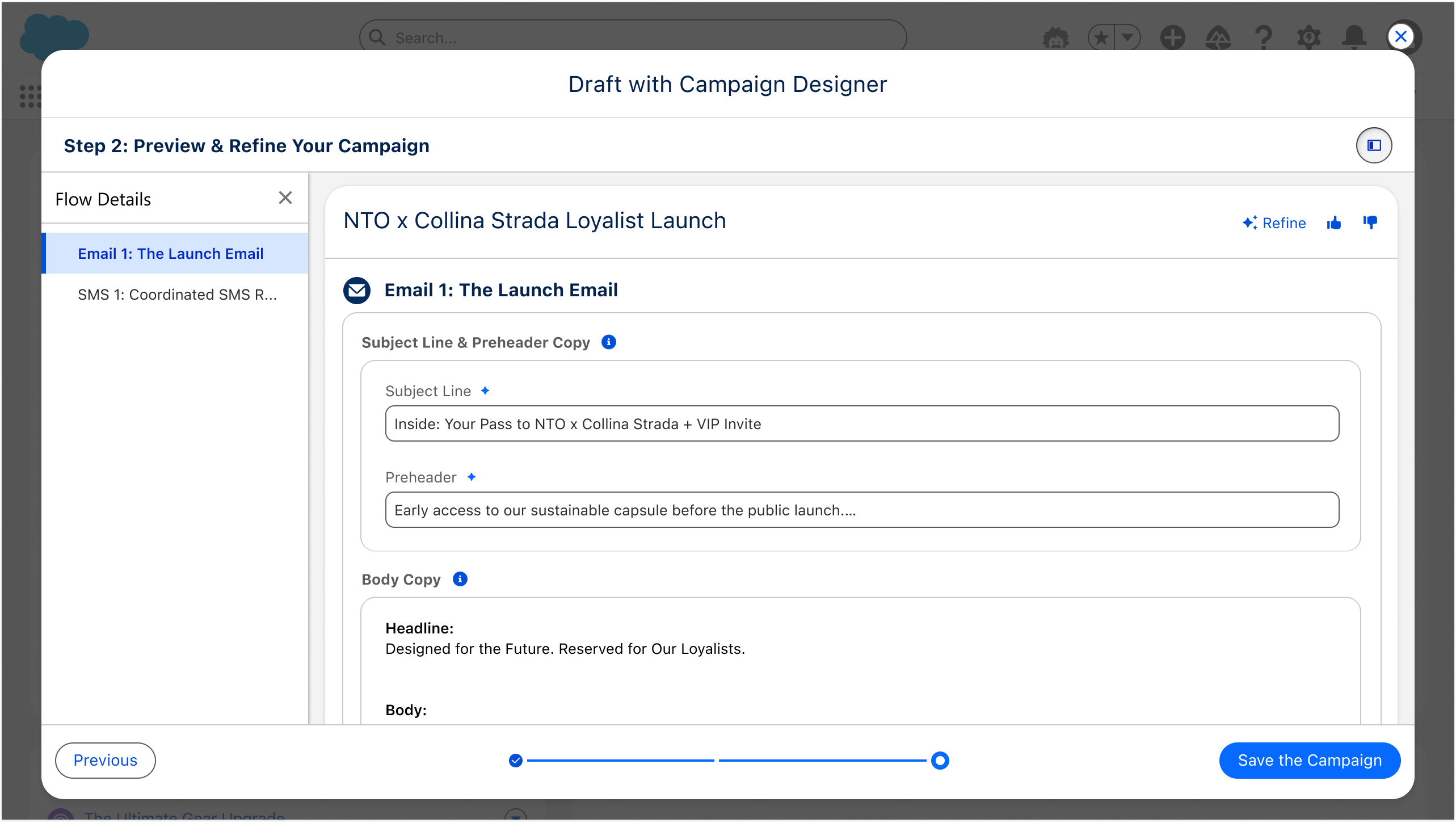This screenshot has width=1456, height=823.
Task: Click the thumbs down feedback icon
Action: click(1370, 223)
